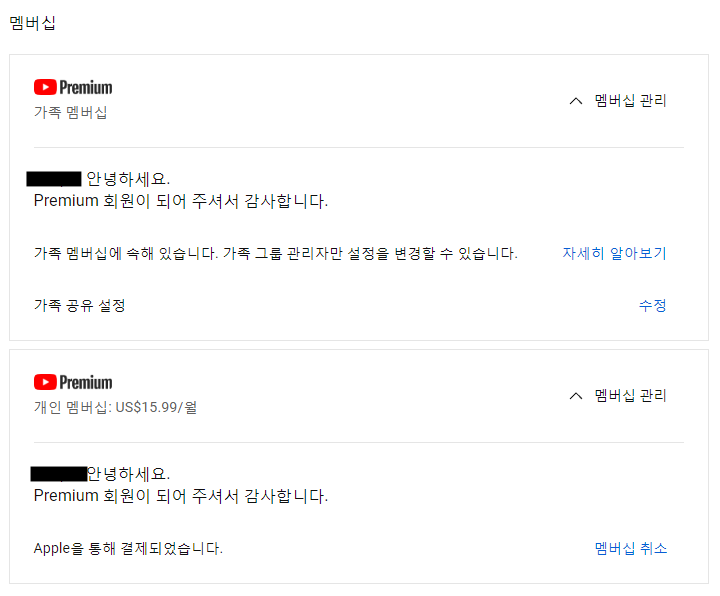Image resolution: width=720 pixels, height=596 pixels.
Task: Click the YouTube play icon in the family membership card
Action: (45, 87)
